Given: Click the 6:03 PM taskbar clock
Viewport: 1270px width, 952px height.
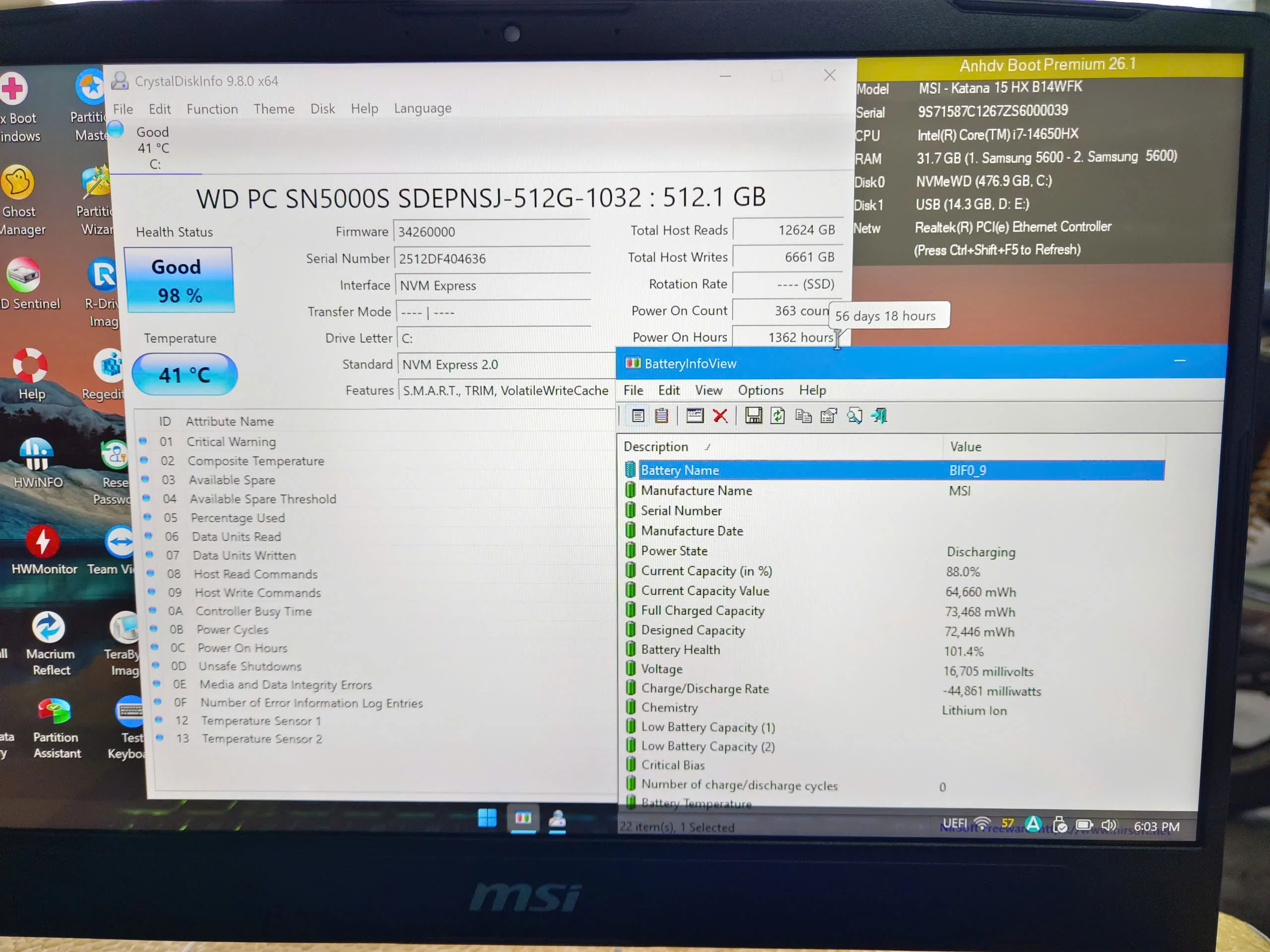Looking at the screenshot, I should (x=1156, y=827).
